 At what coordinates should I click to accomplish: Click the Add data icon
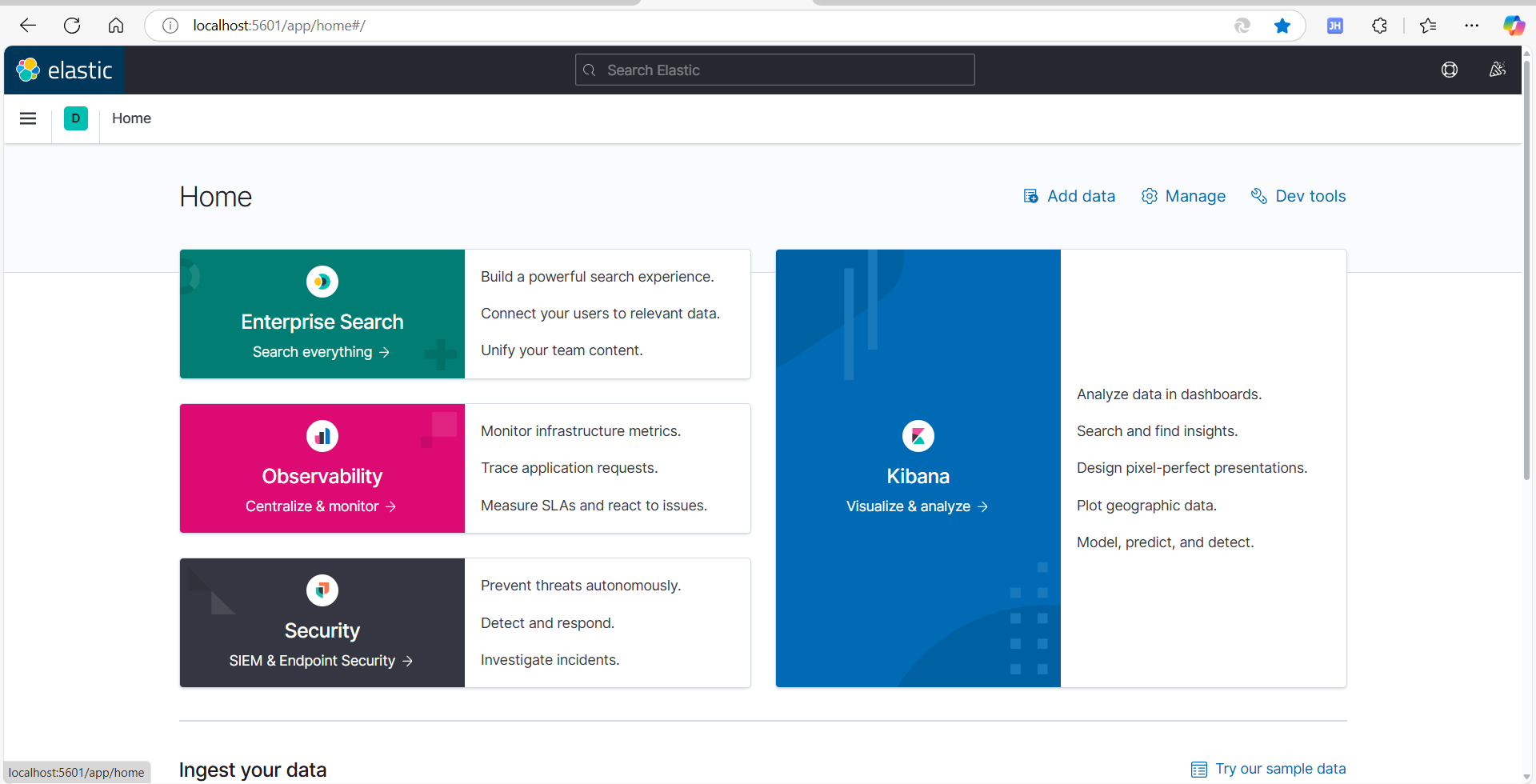(1031, 196)
